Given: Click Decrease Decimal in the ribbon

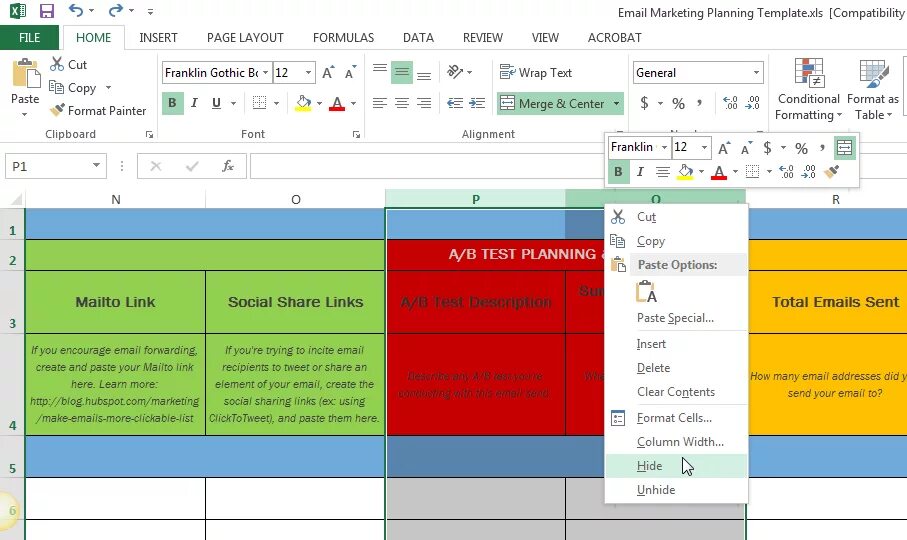Looking at the screenshot, I should coord(753,103).
